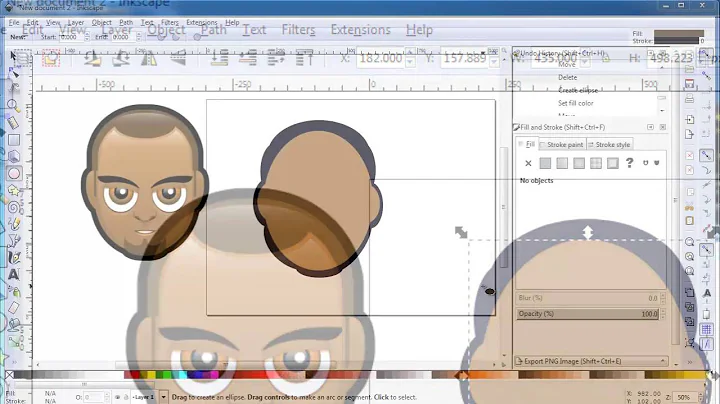Select the Spray tool

tap(14, 292)
